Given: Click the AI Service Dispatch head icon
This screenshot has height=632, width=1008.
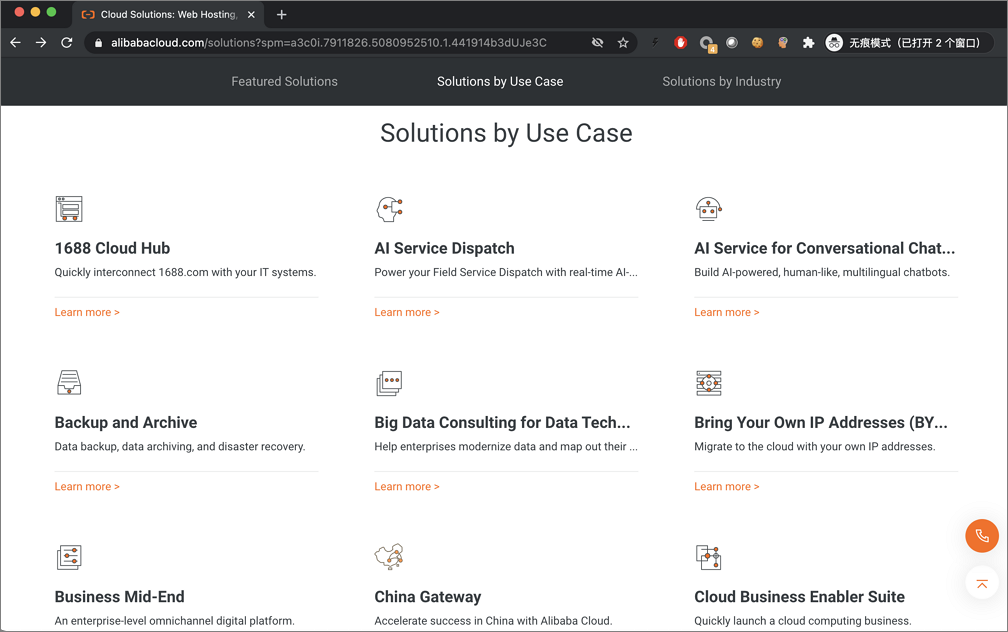Looking at the screenshot, I should click(389, 209).
